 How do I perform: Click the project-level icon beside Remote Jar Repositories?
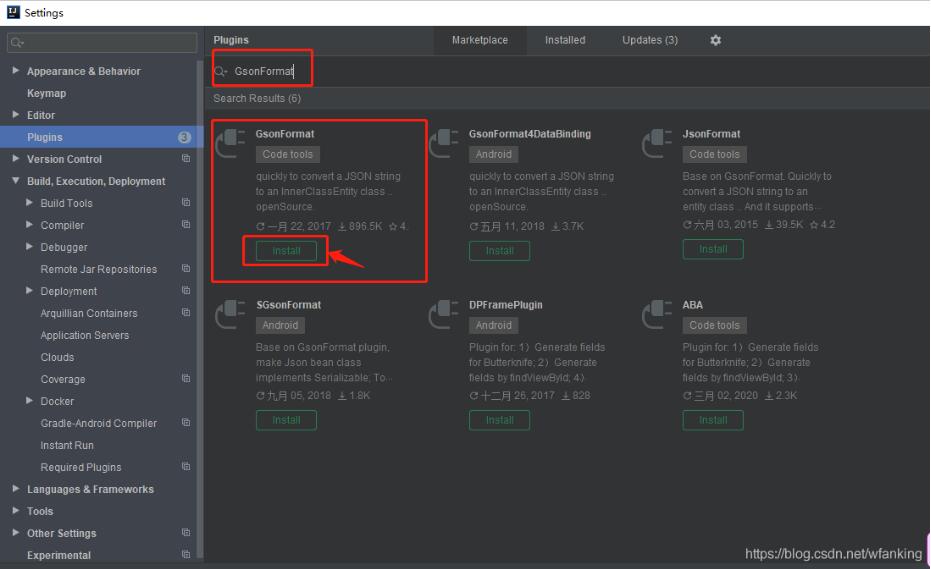[x=186, y=268]
